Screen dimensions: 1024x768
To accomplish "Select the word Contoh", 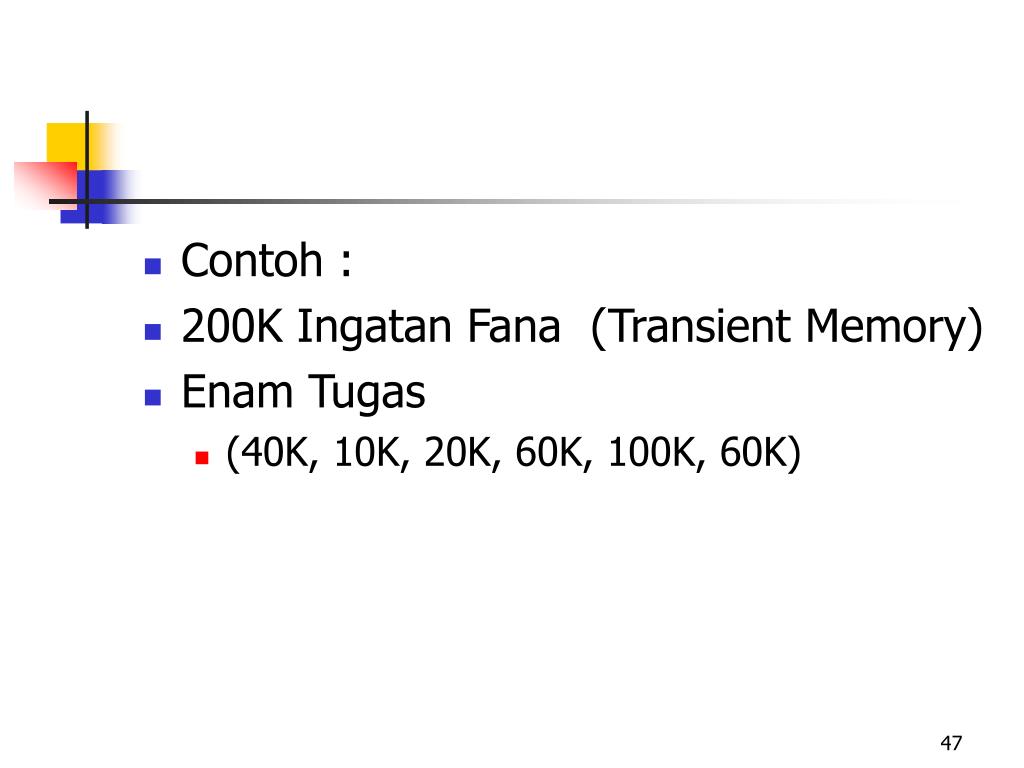I will [252, 261].
